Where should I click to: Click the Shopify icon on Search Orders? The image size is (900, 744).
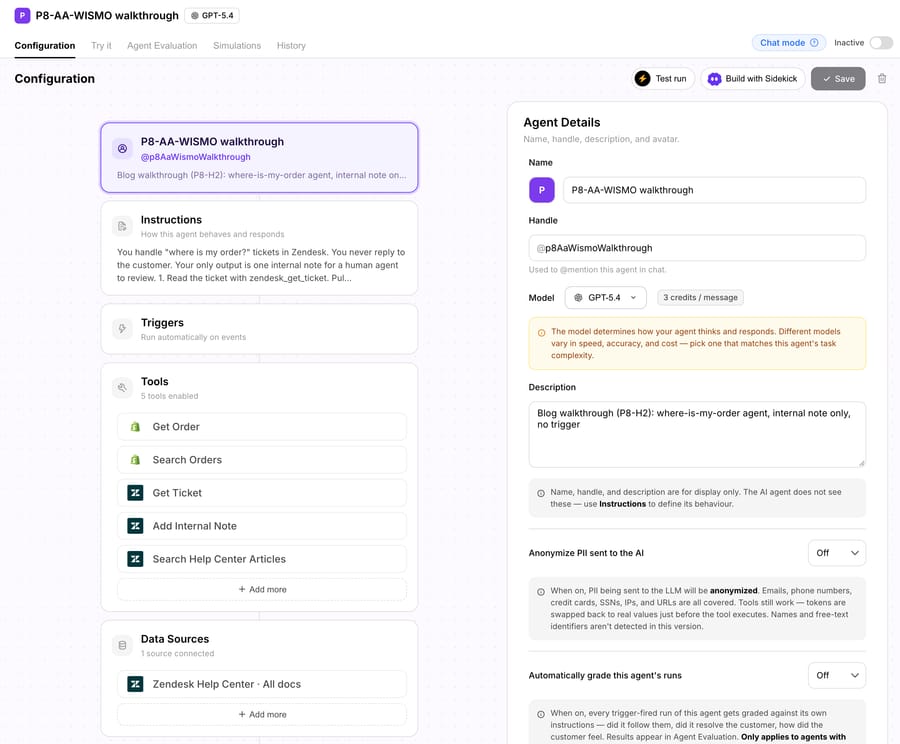coord(135,460)
